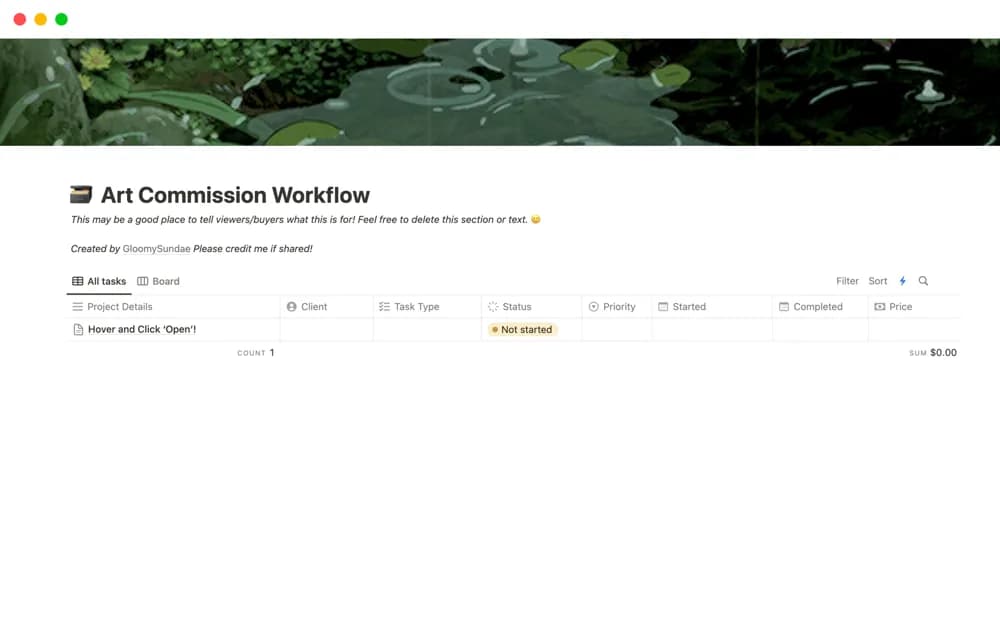The width and height of the screenshot is (1000, 625).
Task: Switch to the Board view tab
Action: [158, 281]
